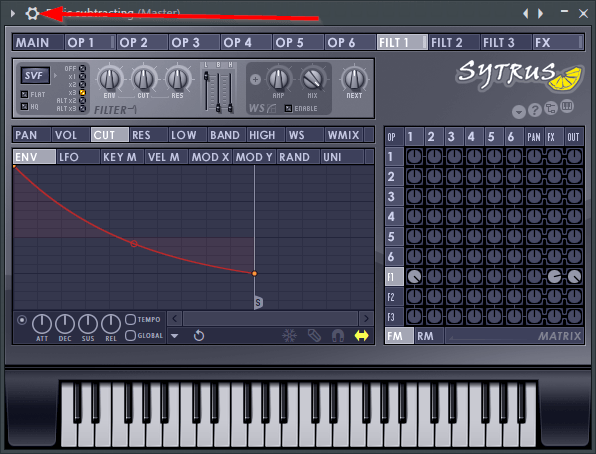
Task: Switch the matrix to RM mode
Action: point(429,336)
